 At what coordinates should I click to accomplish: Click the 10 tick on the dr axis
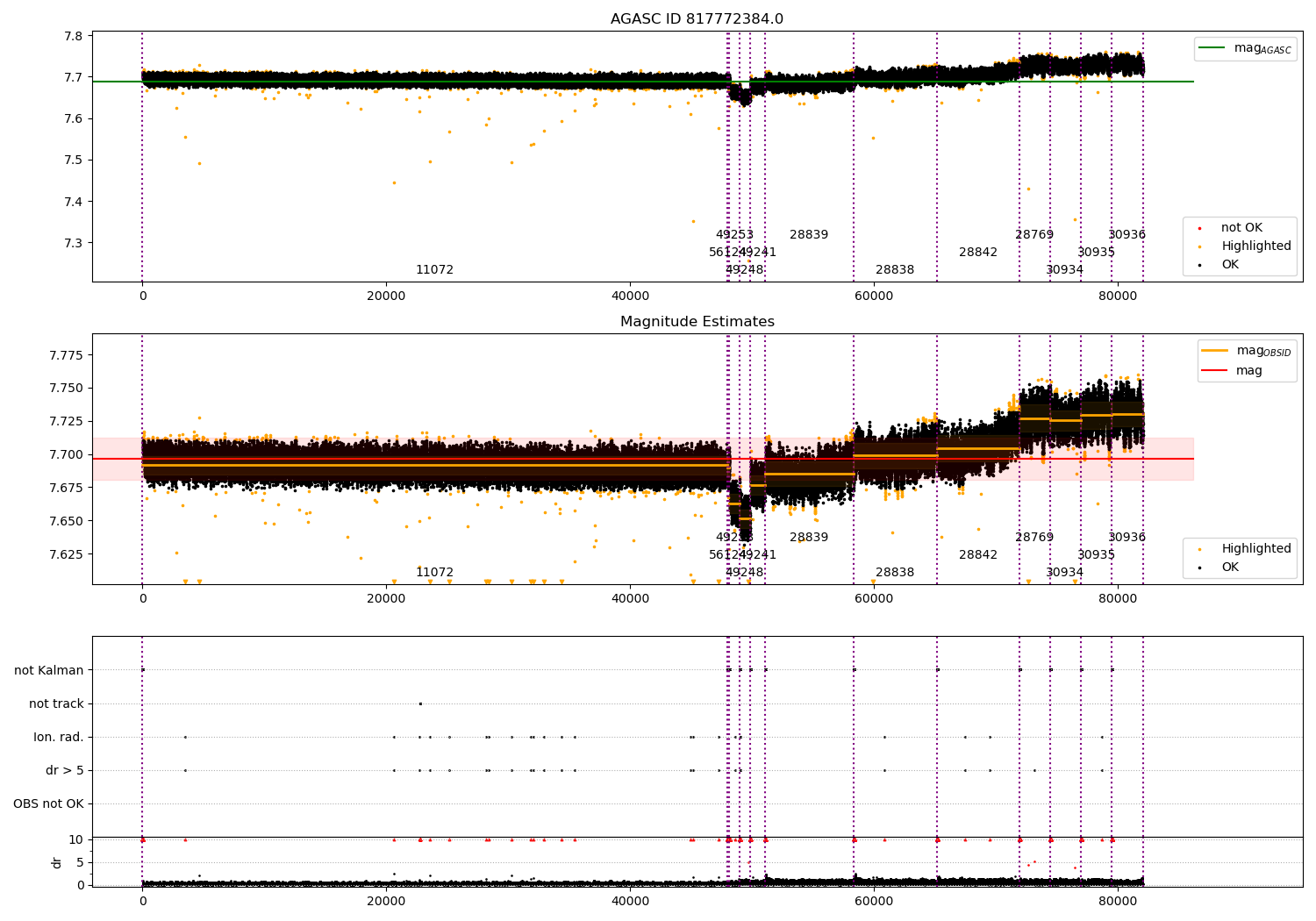point(76,839)
